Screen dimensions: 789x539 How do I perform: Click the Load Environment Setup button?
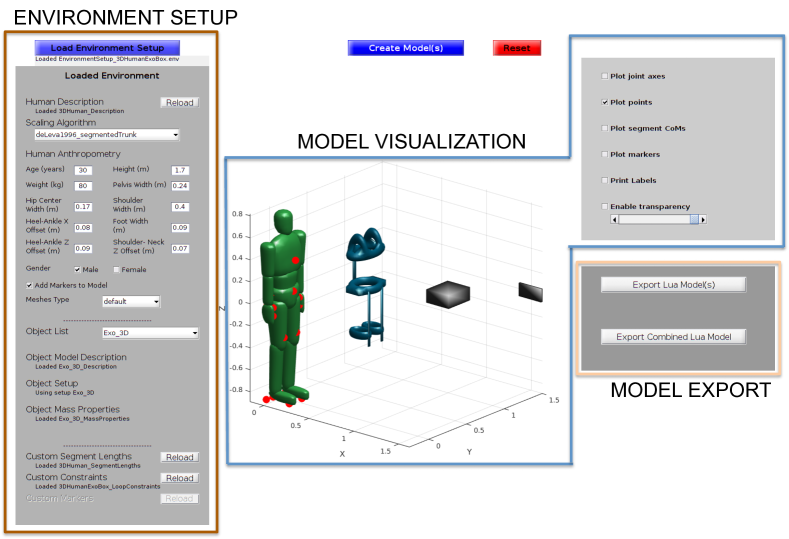click(x=107, y=48)
